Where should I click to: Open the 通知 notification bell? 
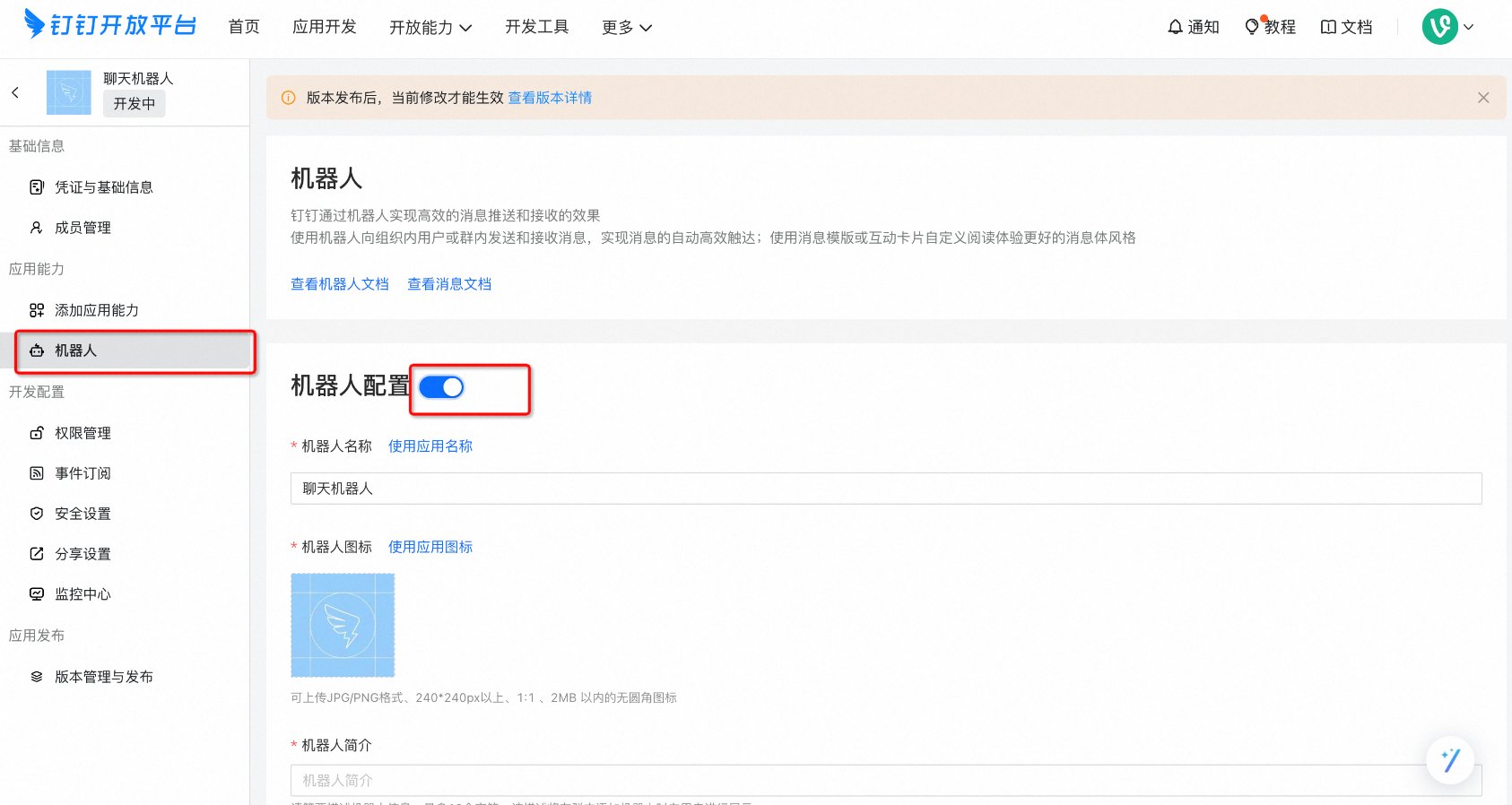click(x=1193, y=27)
